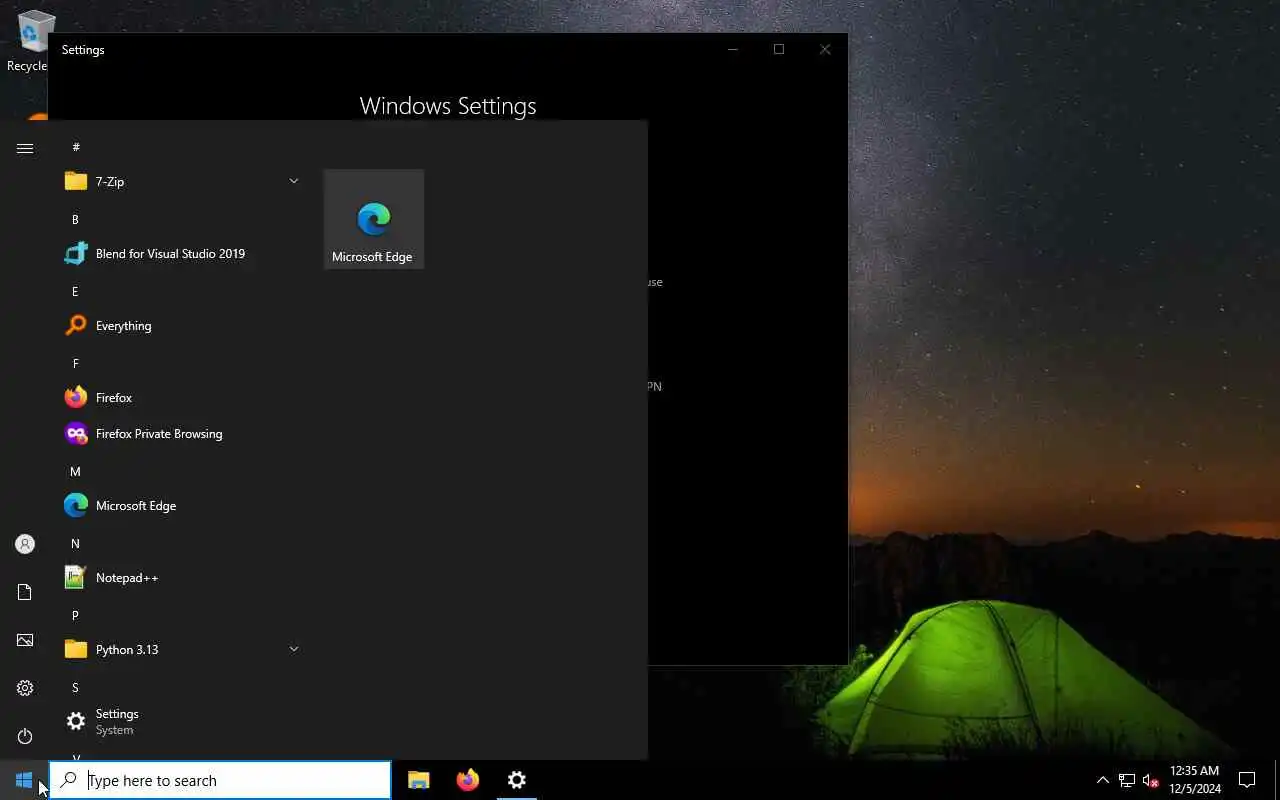Click the Power icon in Start sidebar
This screenshot has height=800, width=1280.
25,736
